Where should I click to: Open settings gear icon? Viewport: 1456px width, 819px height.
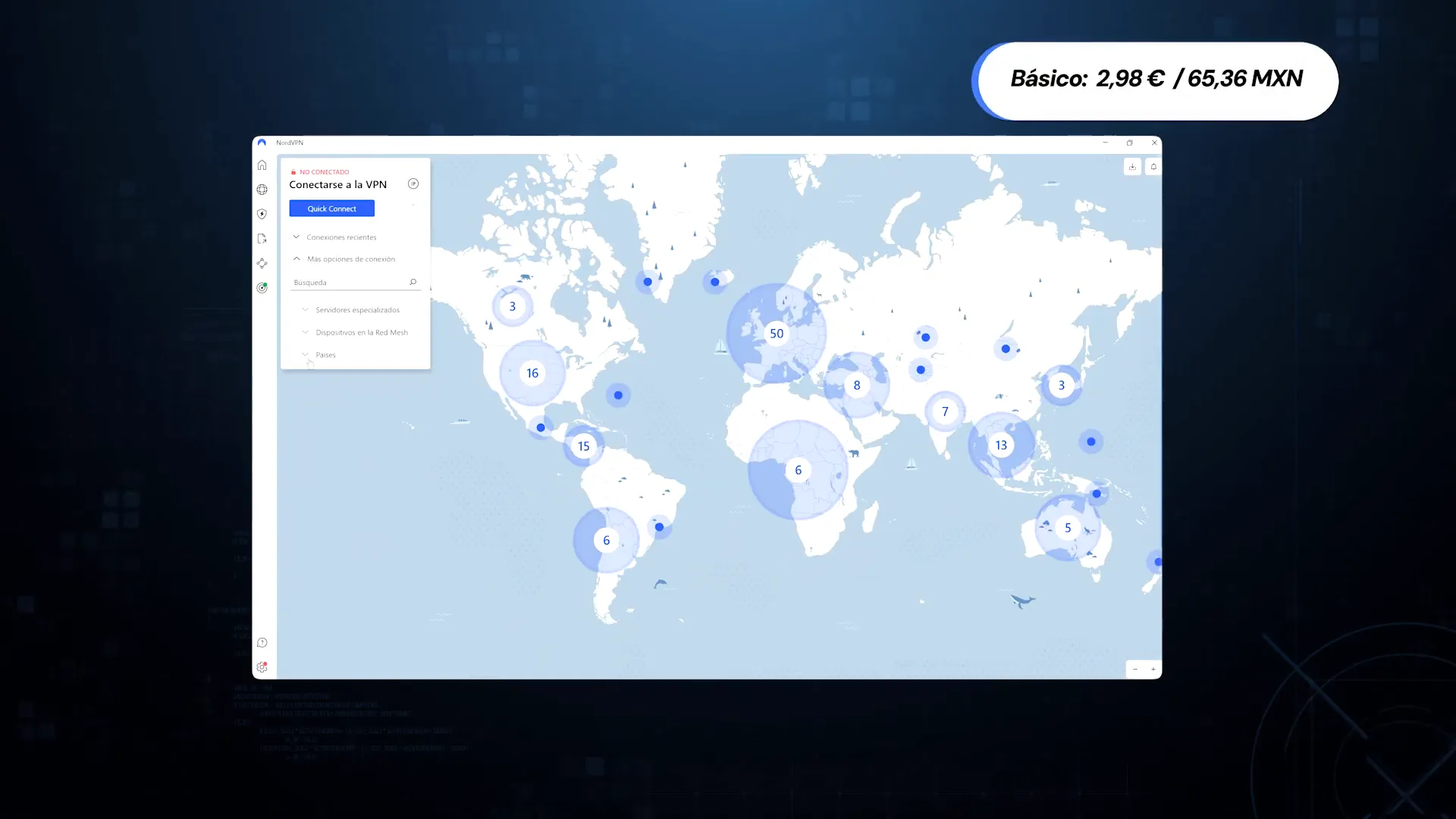262,667
